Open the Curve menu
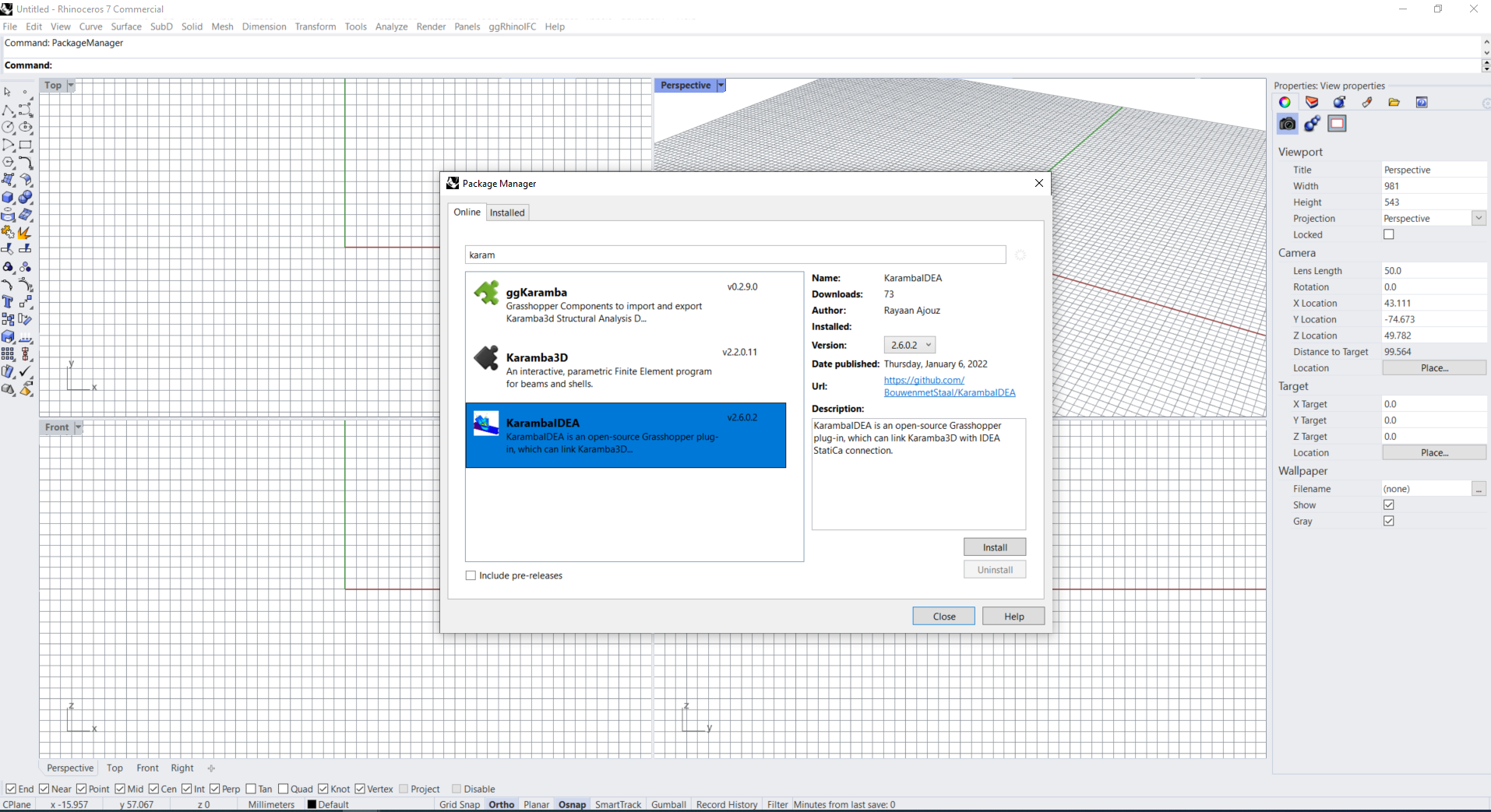1491x812 pixels. 90,26
